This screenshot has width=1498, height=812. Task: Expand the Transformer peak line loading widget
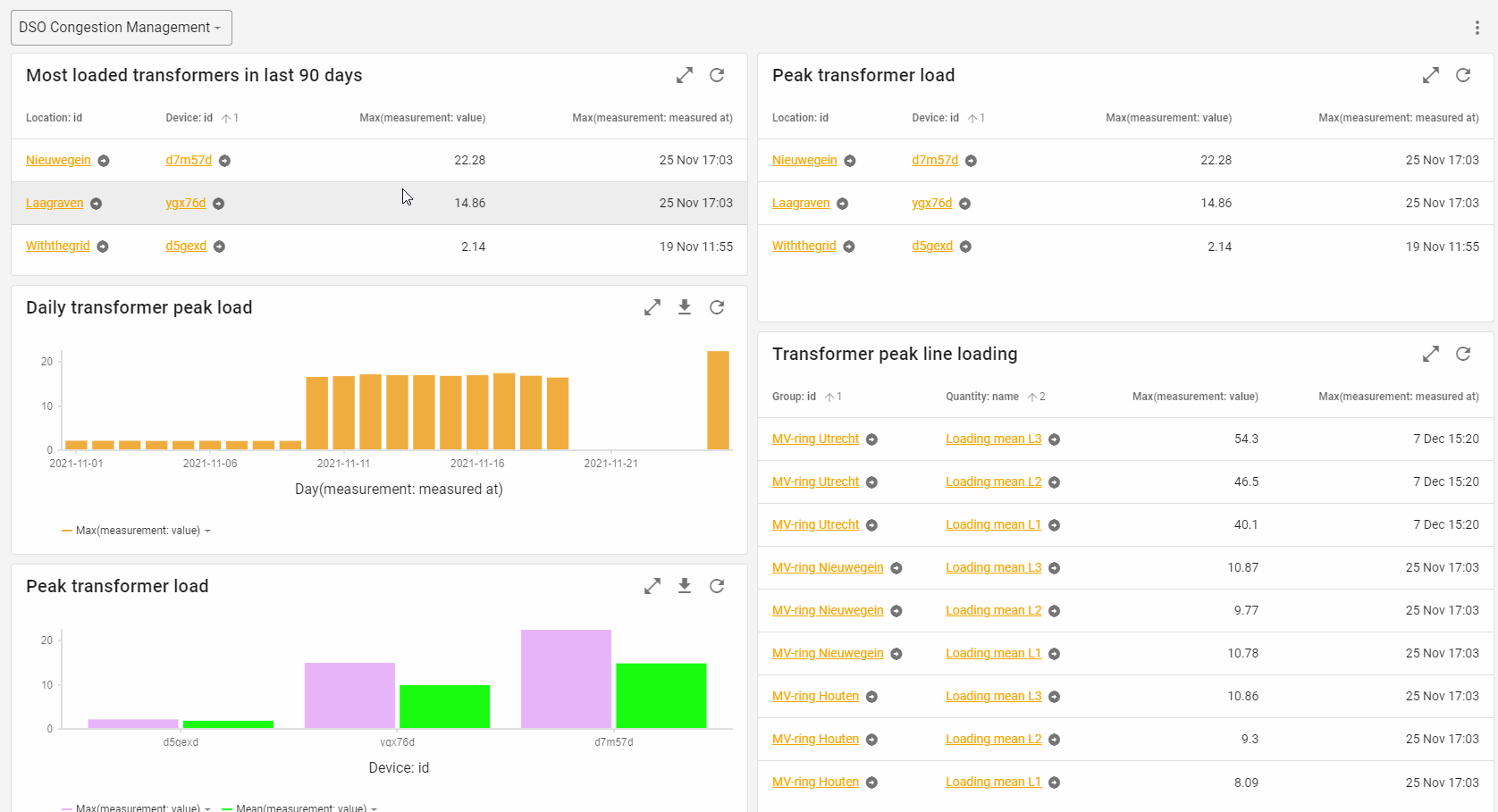tap(1431, 355)
